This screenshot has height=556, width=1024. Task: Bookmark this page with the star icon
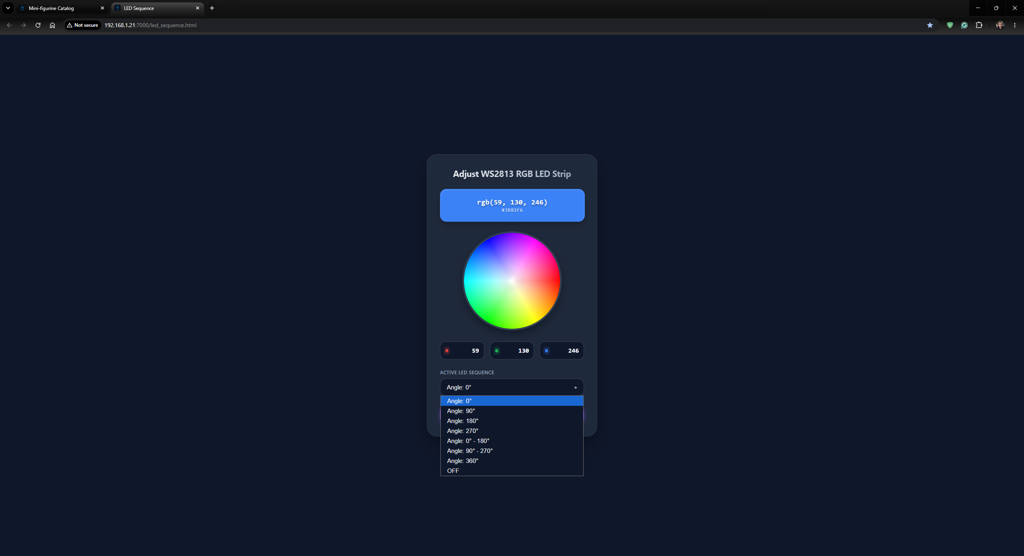pos(930,25)
